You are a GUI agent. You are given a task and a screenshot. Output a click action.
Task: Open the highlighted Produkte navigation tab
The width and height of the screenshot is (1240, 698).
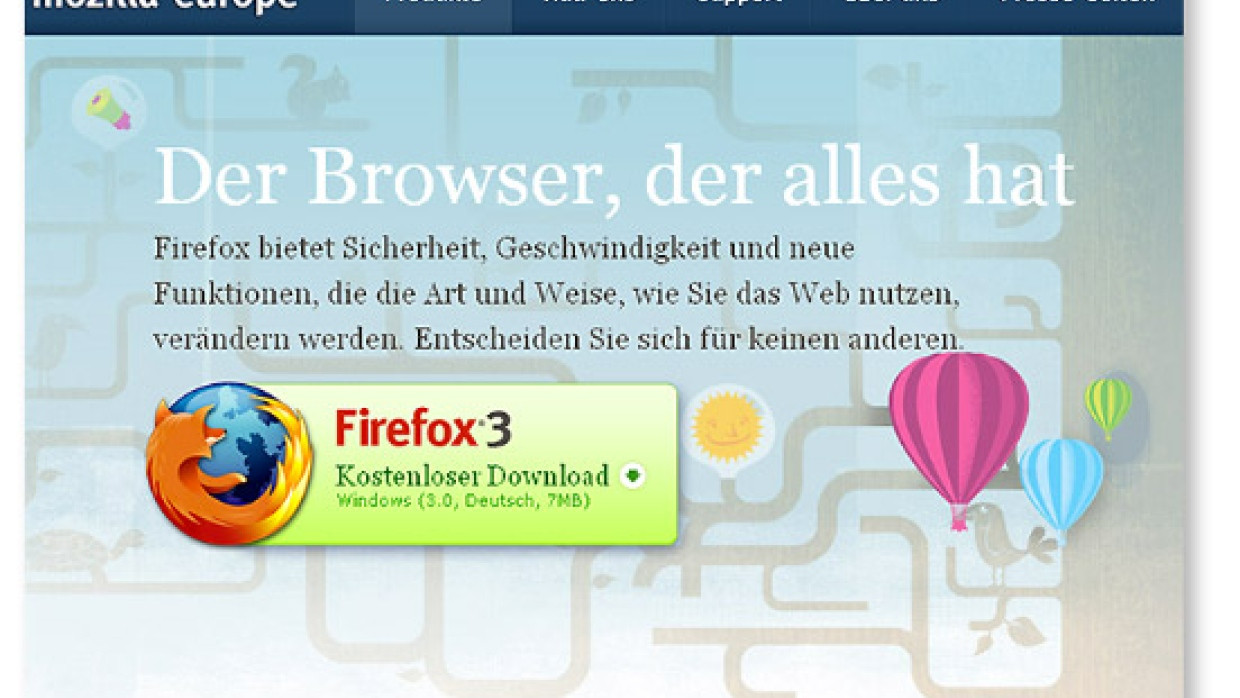[433, 10]
